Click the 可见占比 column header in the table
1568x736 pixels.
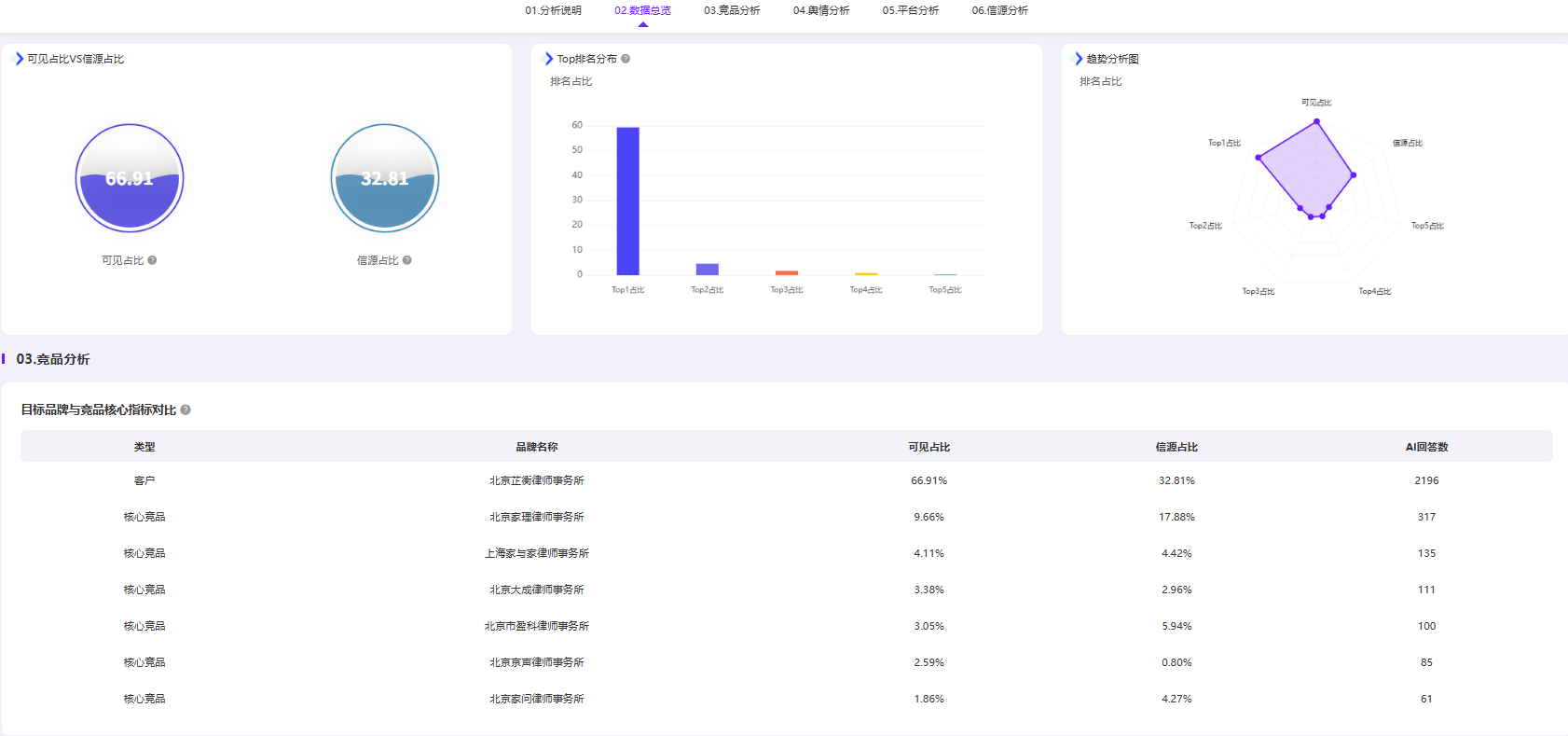pos(929,447)
